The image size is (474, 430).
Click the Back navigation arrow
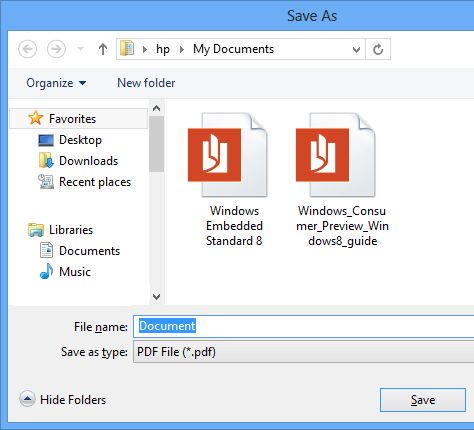pyautogui.click(x=27, y=49)
